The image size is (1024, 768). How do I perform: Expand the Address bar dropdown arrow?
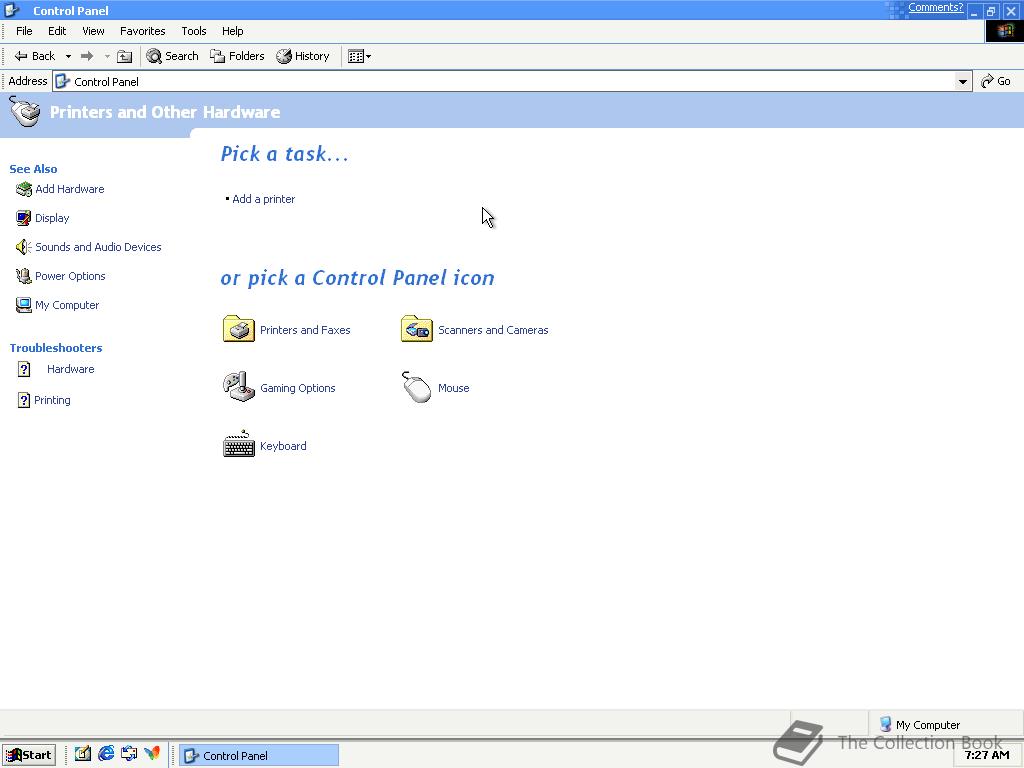pos(963,82)
